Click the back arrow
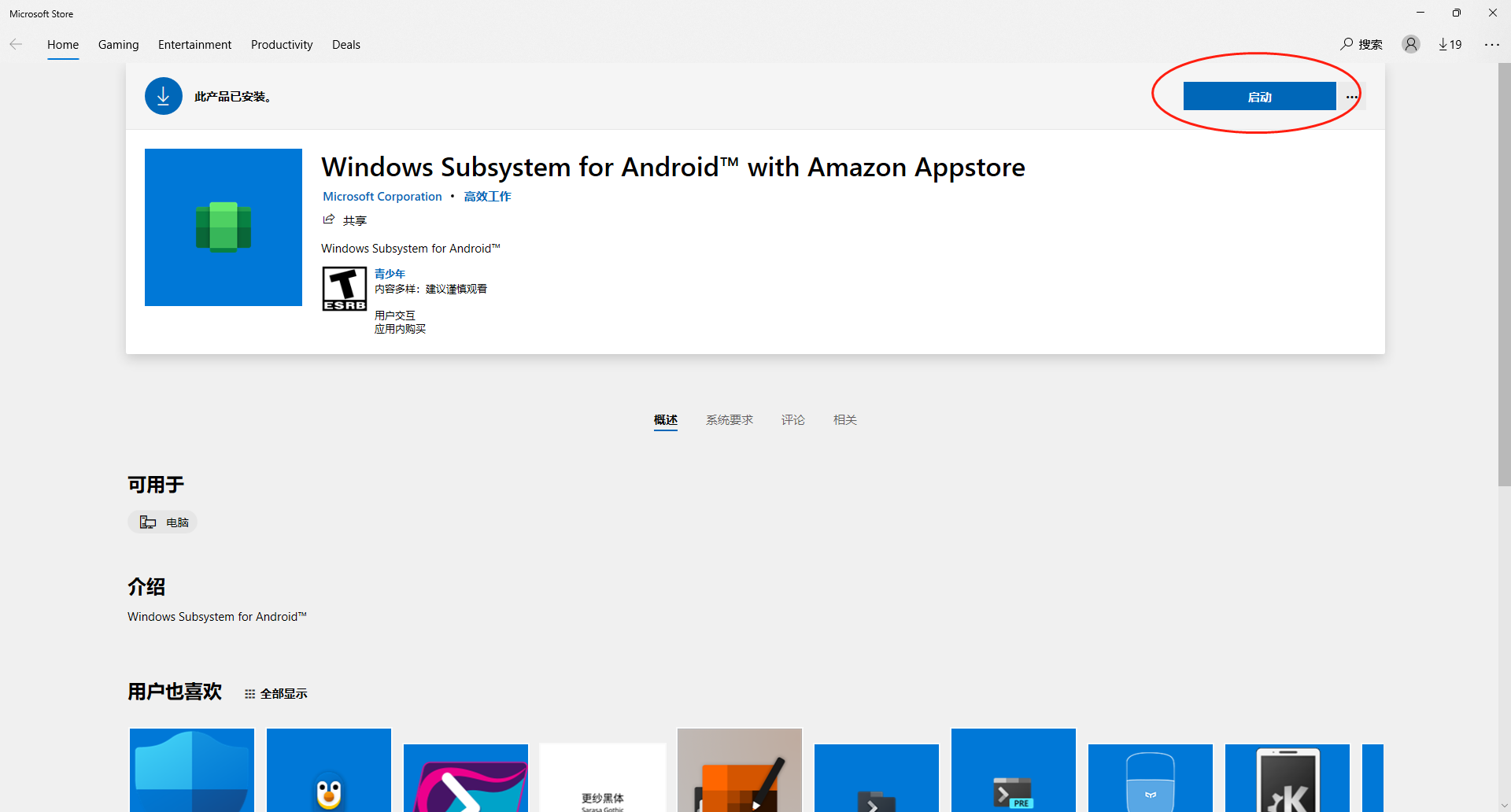Screen dimensions: 1511x812 pyautogui.click(x=16, y=44)
